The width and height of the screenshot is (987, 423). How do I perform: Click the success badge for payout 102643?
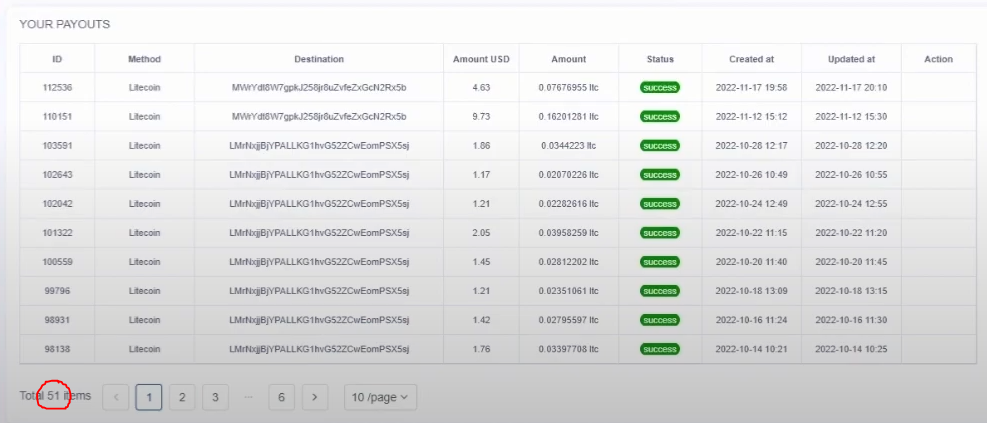pos(660,174)
